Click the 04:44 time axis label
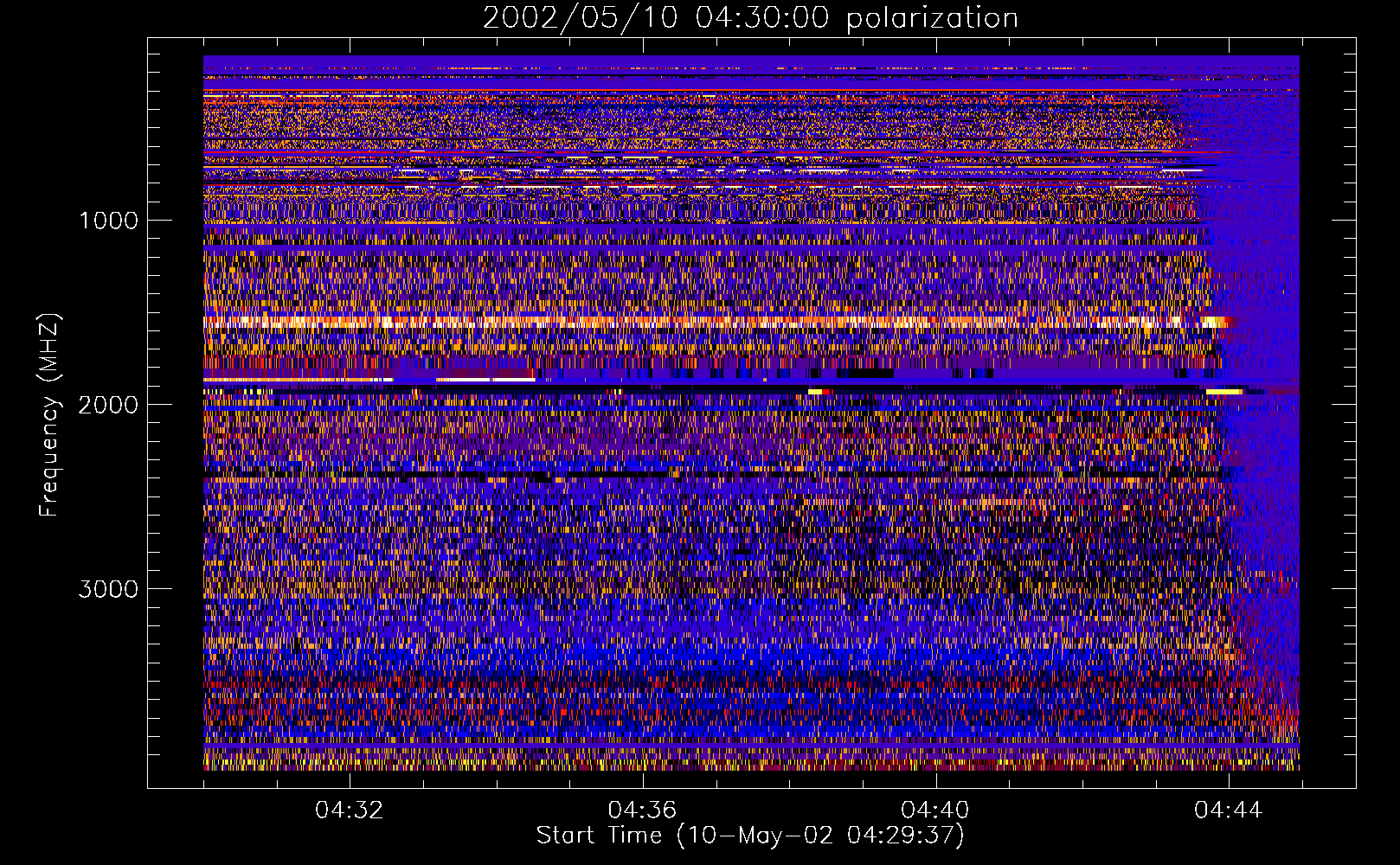1400x865 pixels. pos(1229,811)
